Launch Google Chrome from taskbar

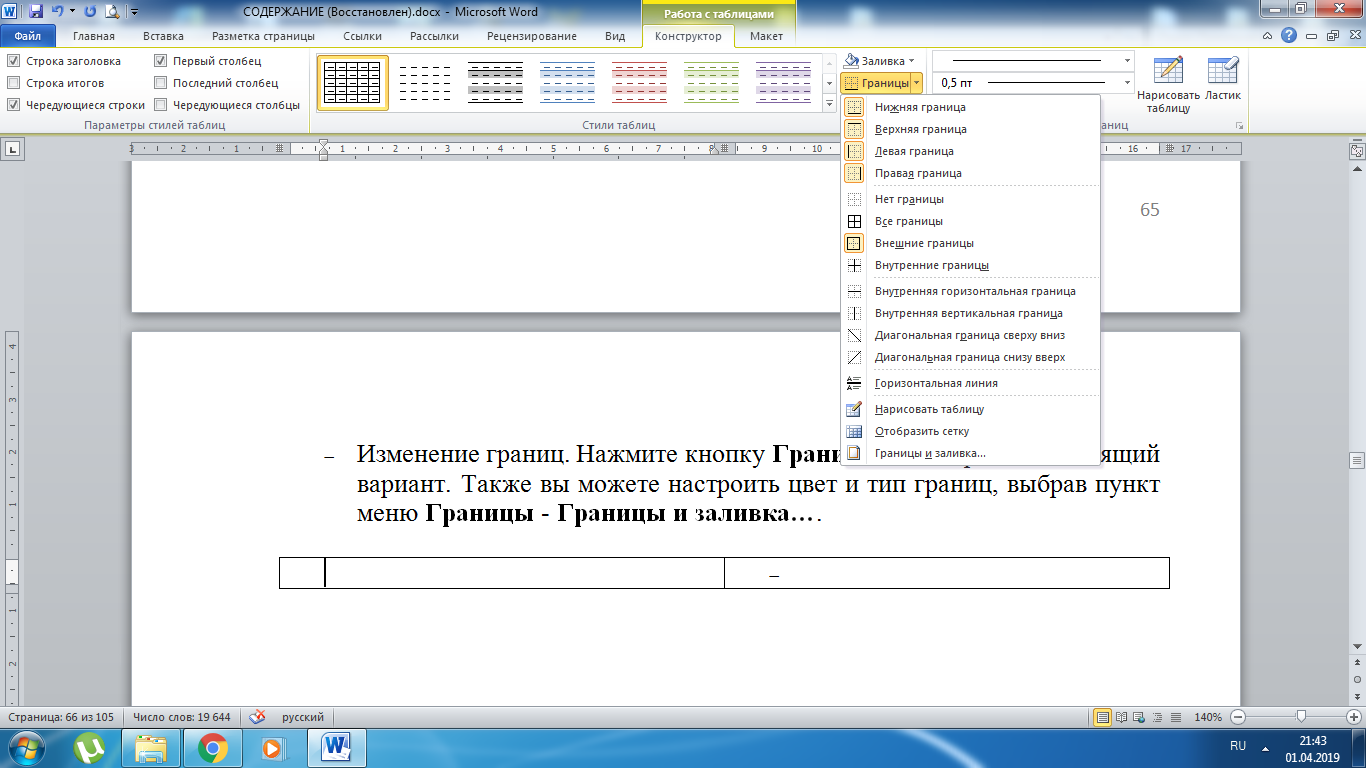coord(211,747)
